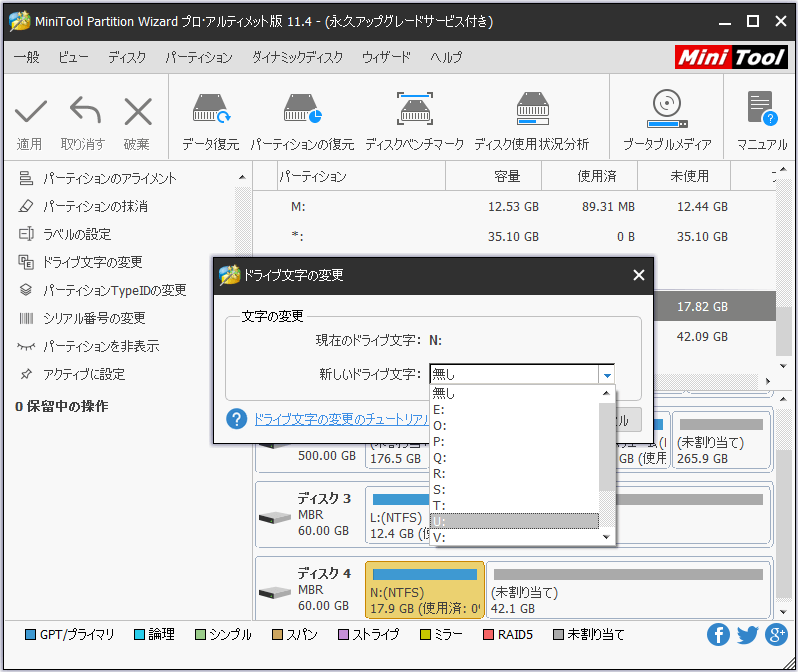The width and height of the screenshot is (798, 672).
Task: Click the ミラー legend color swatch
Action: pyautogui.click(x=425, y=635)
